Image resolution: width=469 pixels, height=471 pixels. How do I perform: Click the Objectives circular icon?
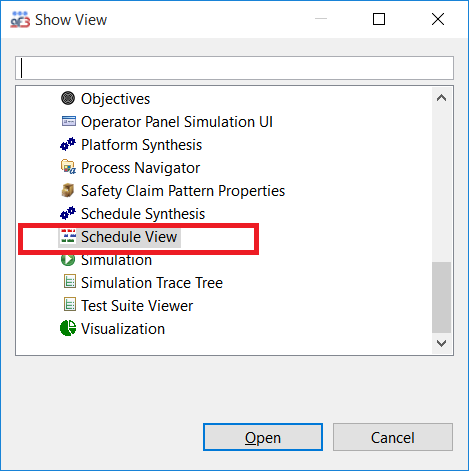click(x=68, y=98)
